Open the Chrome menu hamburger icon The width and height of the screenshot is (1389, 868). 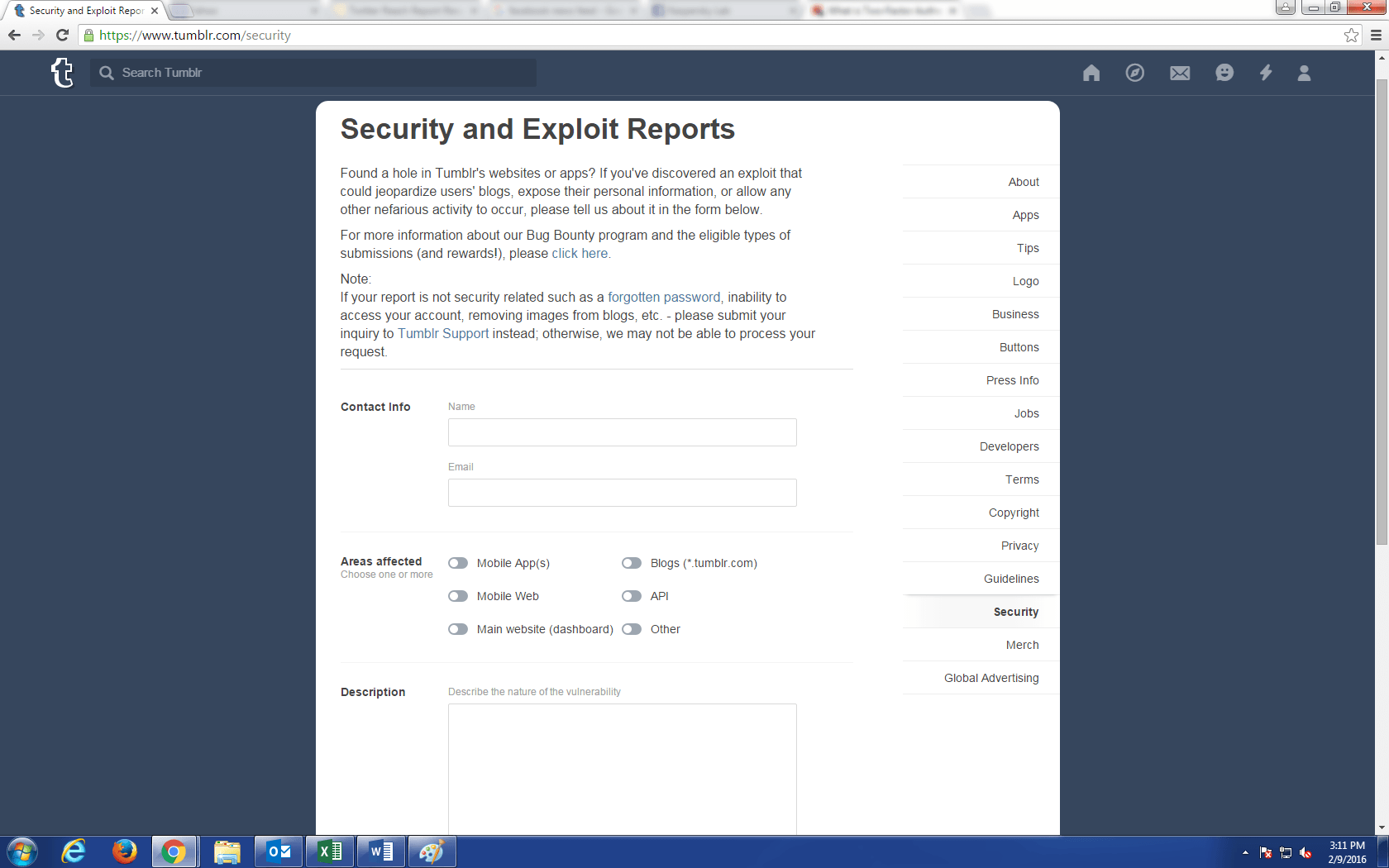point(1376,35)
